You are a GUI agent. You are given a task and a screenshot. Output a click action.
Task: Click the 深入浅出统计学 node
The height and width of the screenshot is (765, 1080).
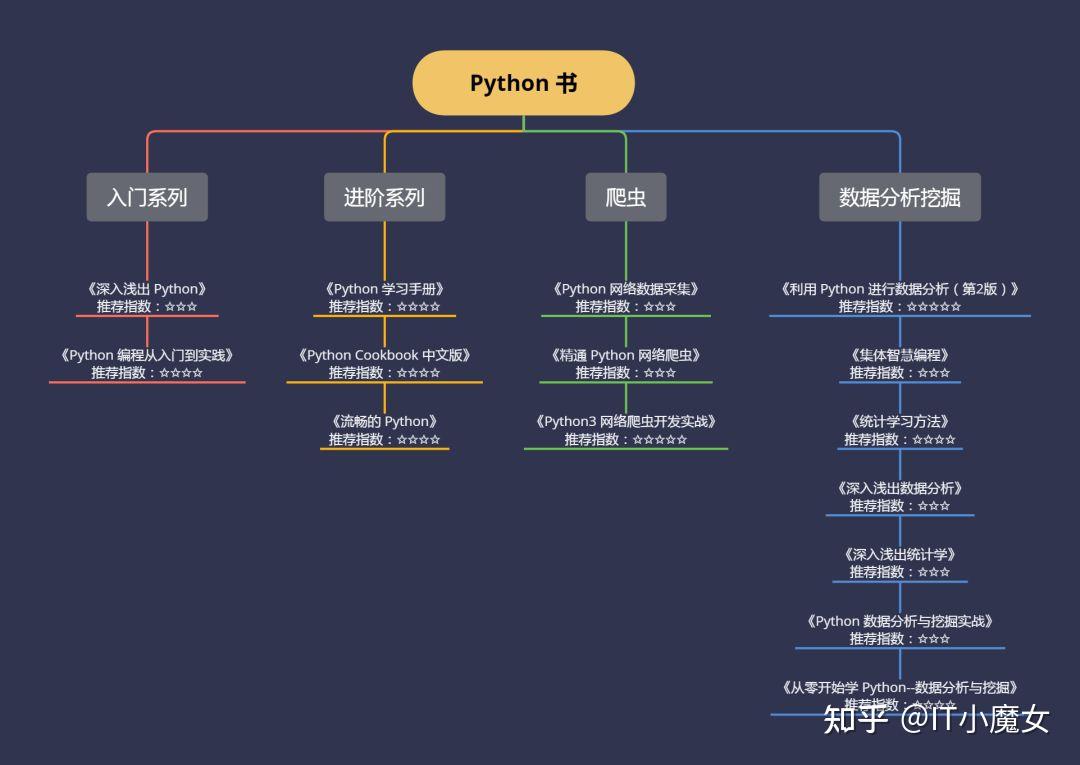[x=900, y=563]
